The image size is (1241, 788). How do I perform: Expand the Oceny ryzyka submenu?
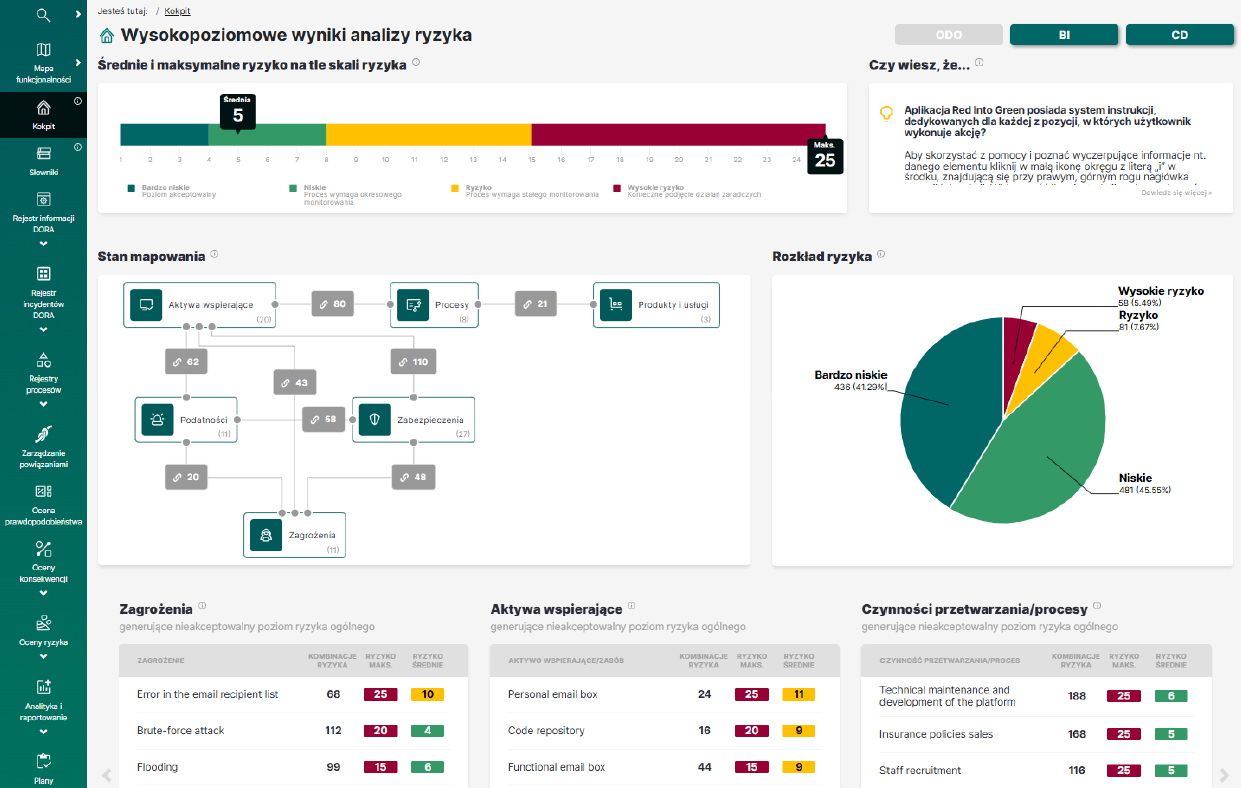(43, 657)
